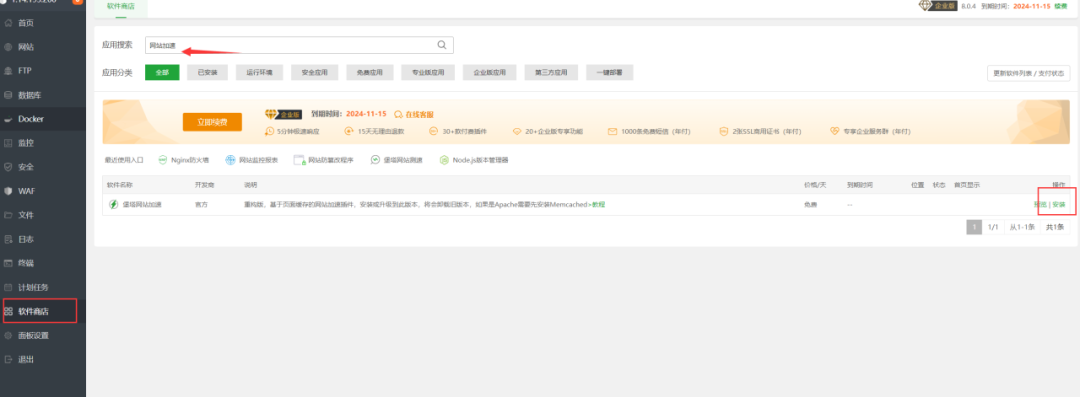Select the 运行环境 category filter
Screen dimensions: 1080x397
click(260, 72)
